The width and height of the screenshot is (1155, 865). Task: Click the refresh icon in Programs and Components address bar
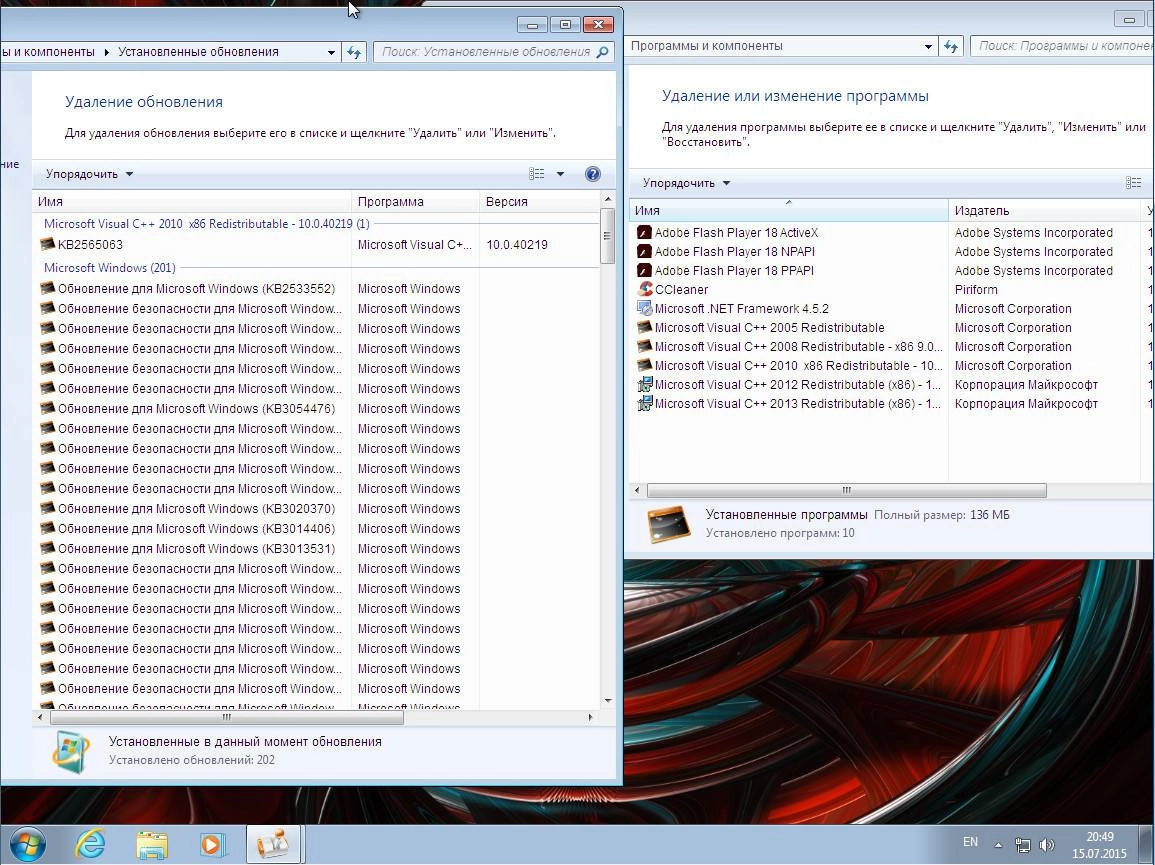951,46
